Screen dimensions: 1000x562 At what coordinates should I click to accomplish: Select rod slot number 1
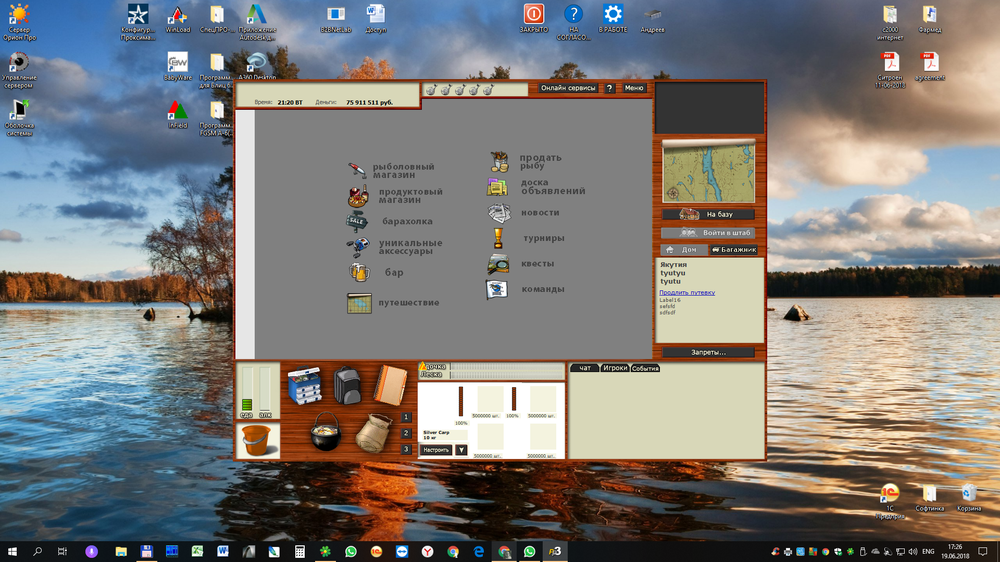pos(406,417)
